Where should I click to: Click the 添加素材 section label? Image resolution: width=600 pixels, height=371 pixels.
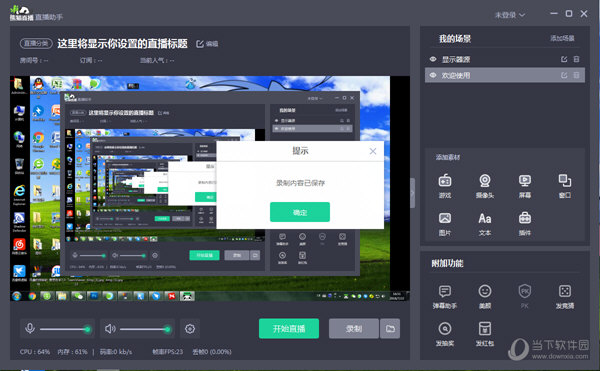pyautogui.click(x=448, y=157)
